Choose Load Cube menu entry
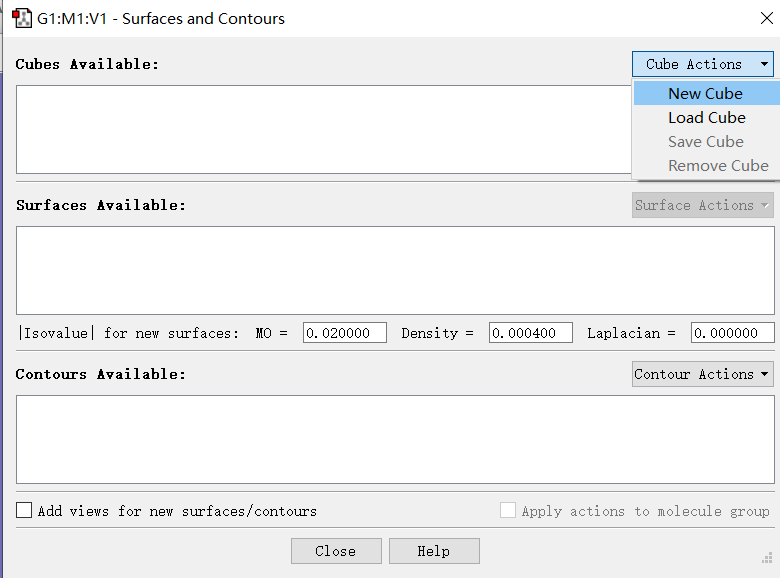 (x=706, y=117)
